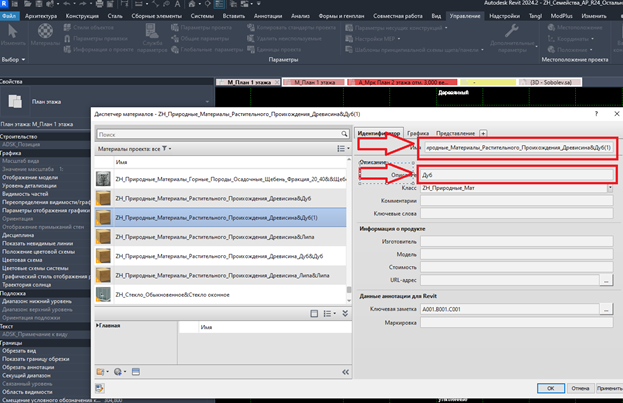623x403 pixels.
Task: Open Единицы проекта in the ribbon
Action: [x=274, y=49]
